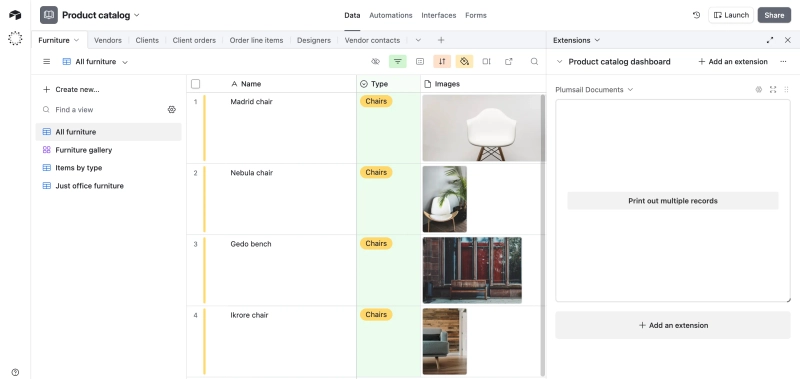Show more tables chevron
Screen dimensions: 800x379
tap(418, 40)
